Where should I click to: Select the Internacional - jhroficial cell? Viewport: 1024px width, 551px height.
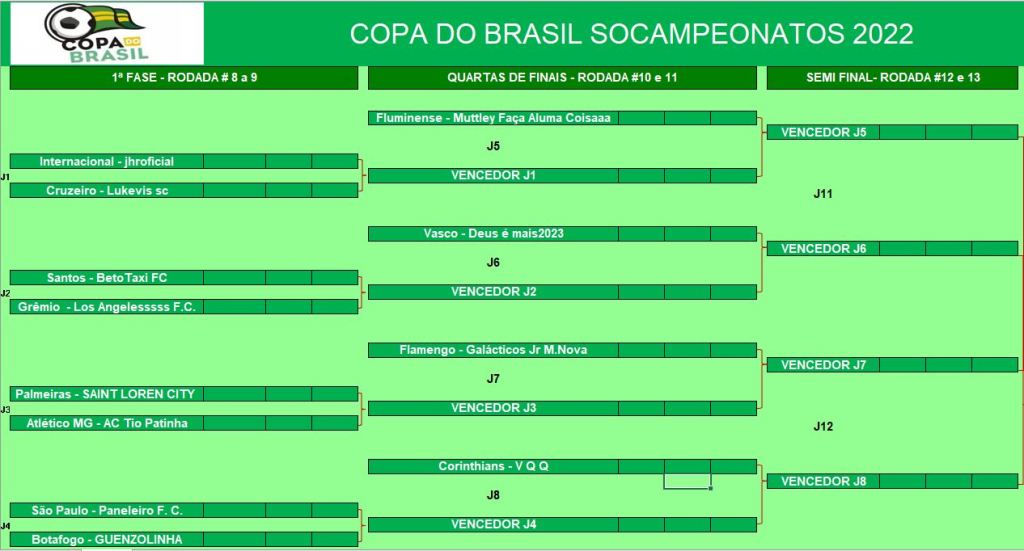click(107, 161)
